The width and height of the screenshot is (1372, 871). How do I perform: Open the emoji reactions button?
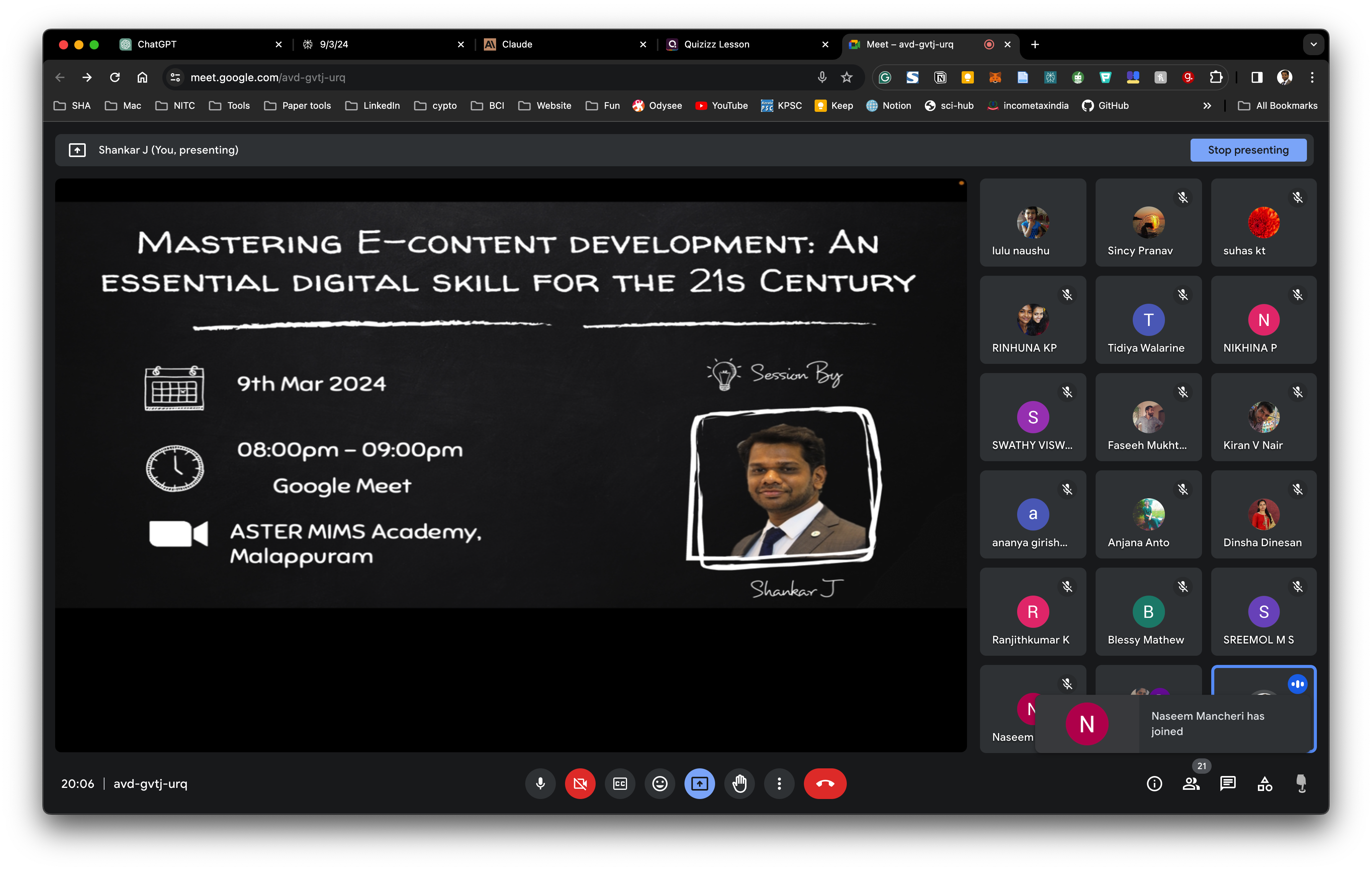tap(659, 783)
